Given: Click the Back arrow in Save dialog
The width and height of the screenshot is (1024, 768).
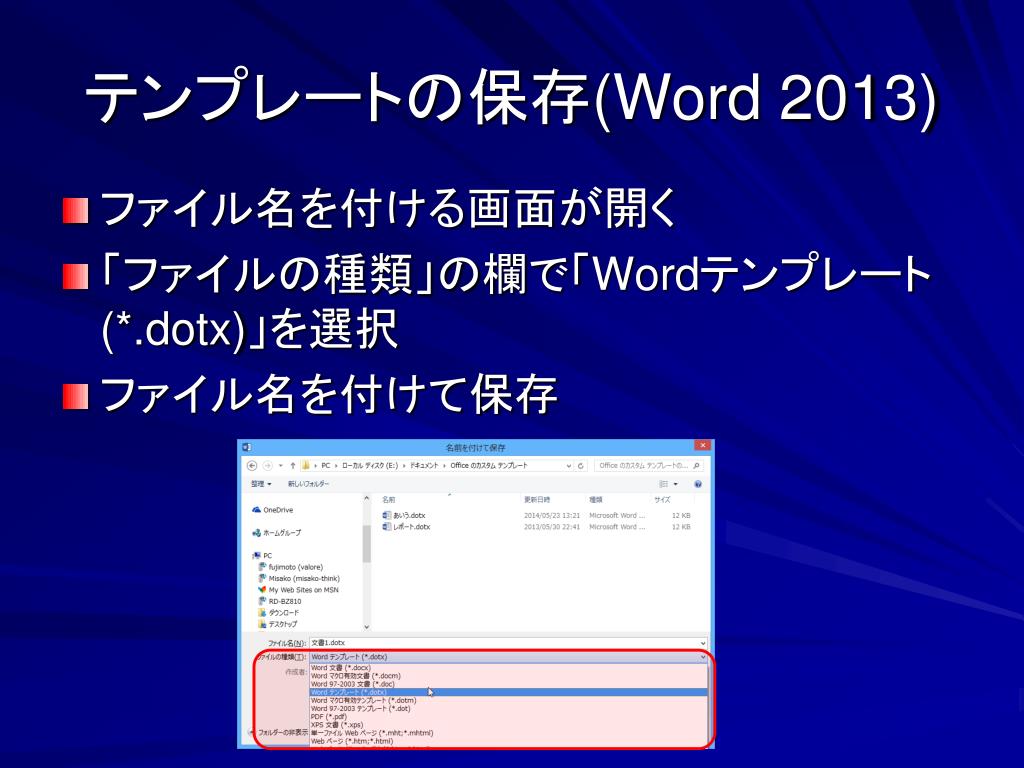Looking at the screenshot, I should click(252, 466).
